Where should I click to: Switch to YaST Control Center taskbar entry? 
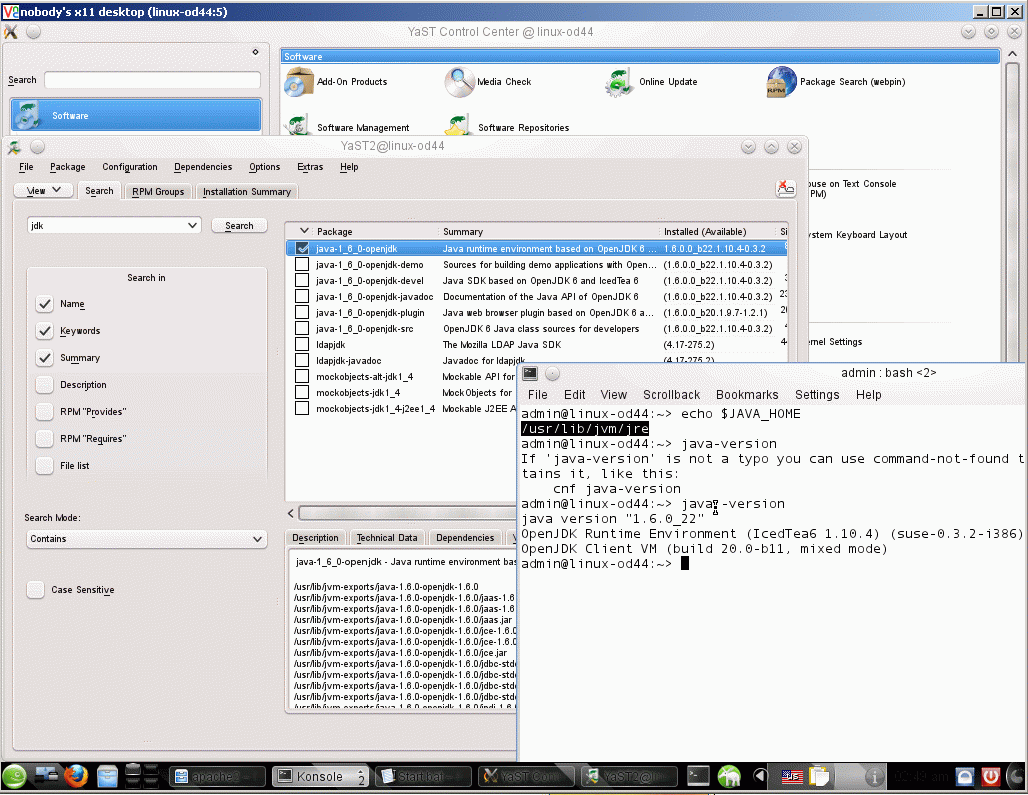tap(526, 777)
